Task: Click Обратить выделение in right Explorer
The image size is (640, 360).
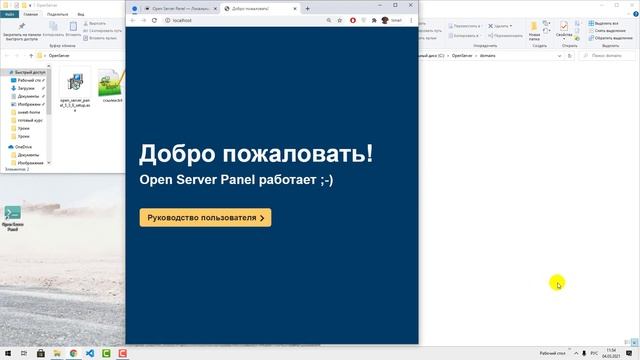Action: (x=610, y=38)
